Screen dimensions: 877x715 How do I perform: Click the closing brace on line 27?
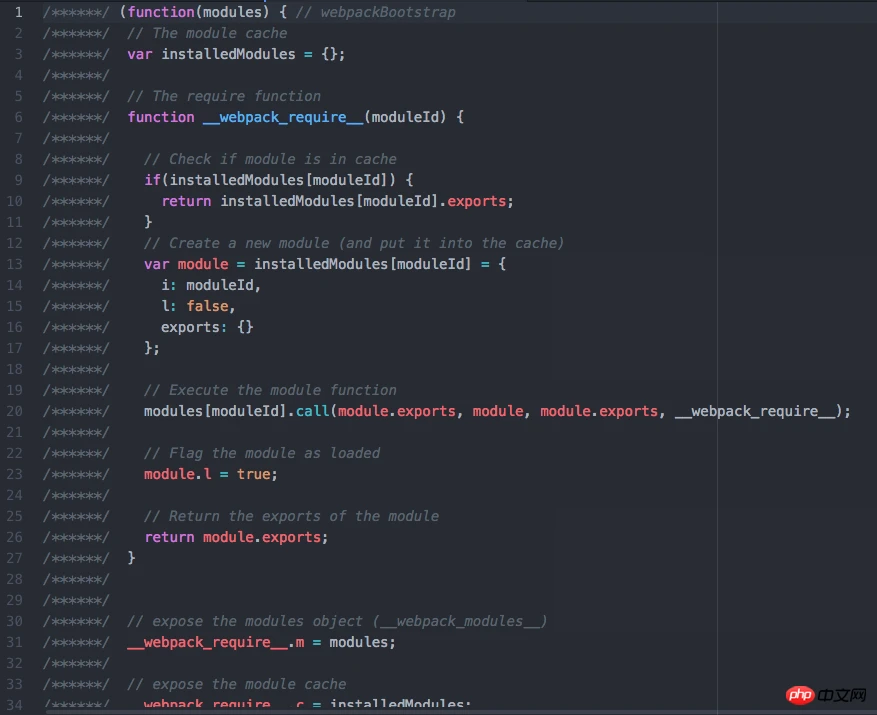[131, 558]
